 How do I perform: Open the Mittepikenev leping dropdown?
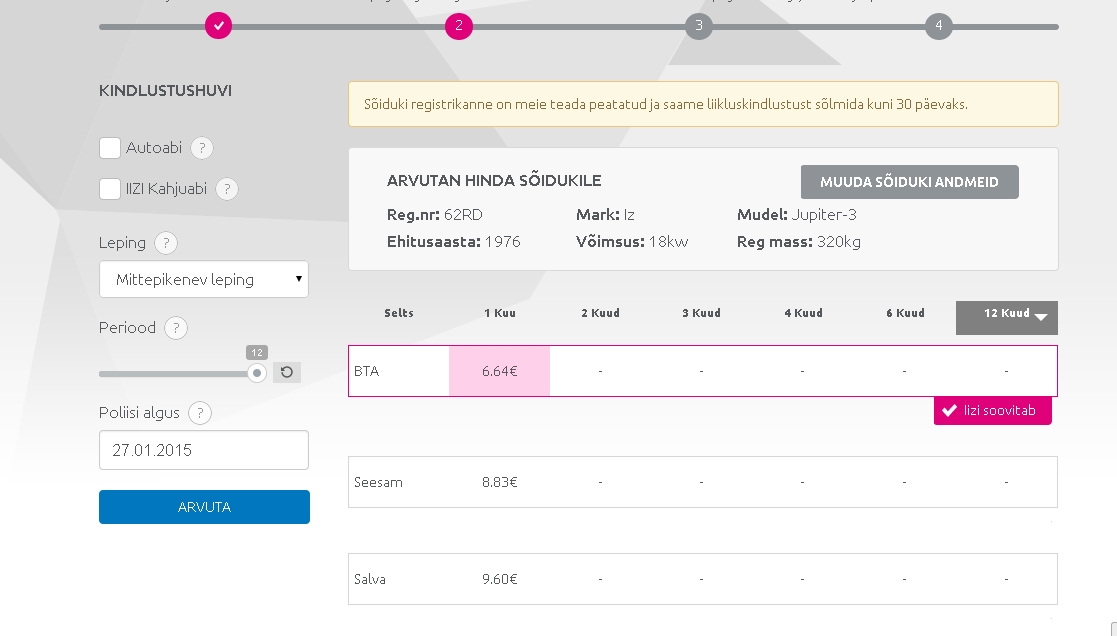[204, 280]
